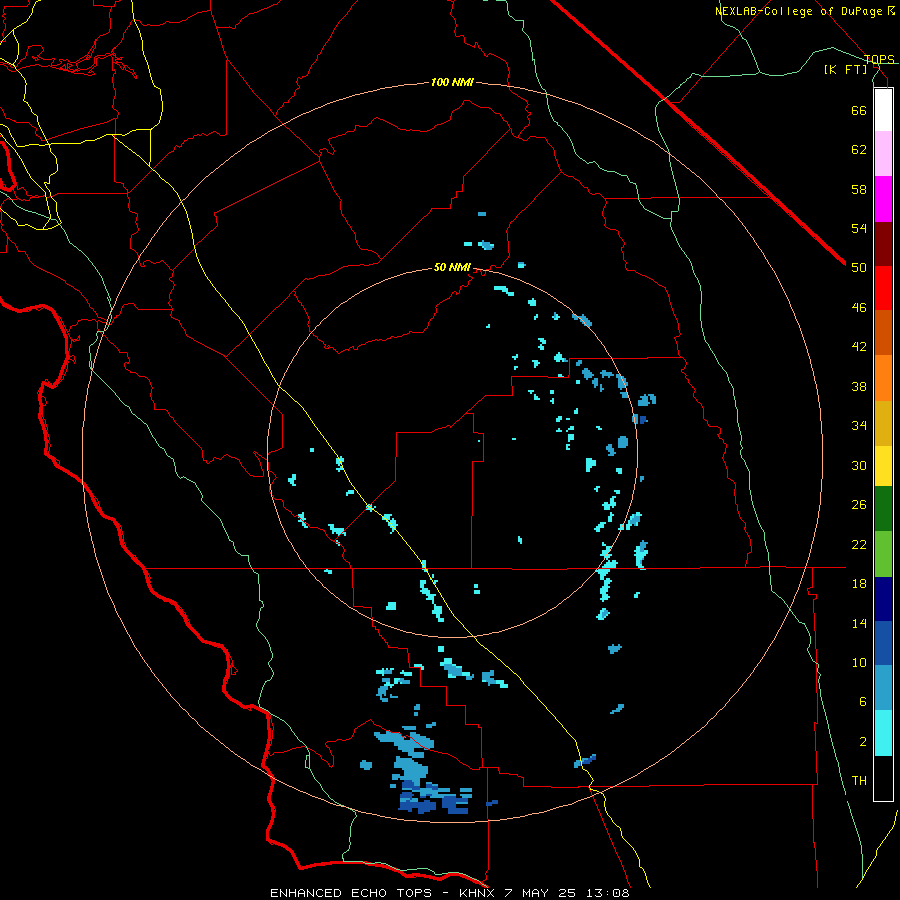Click the [K FT] units label
900x900 pixels.
[845, 69]
